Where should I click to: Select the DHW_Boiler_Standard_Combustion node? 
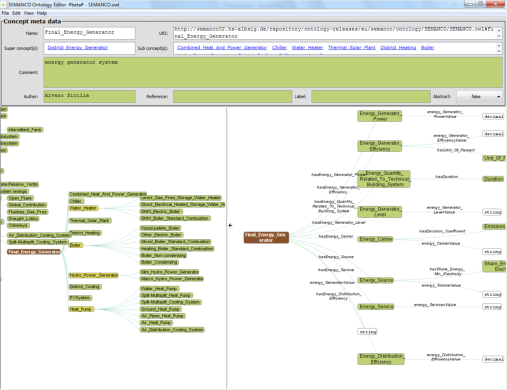click(x=175, y=218)
